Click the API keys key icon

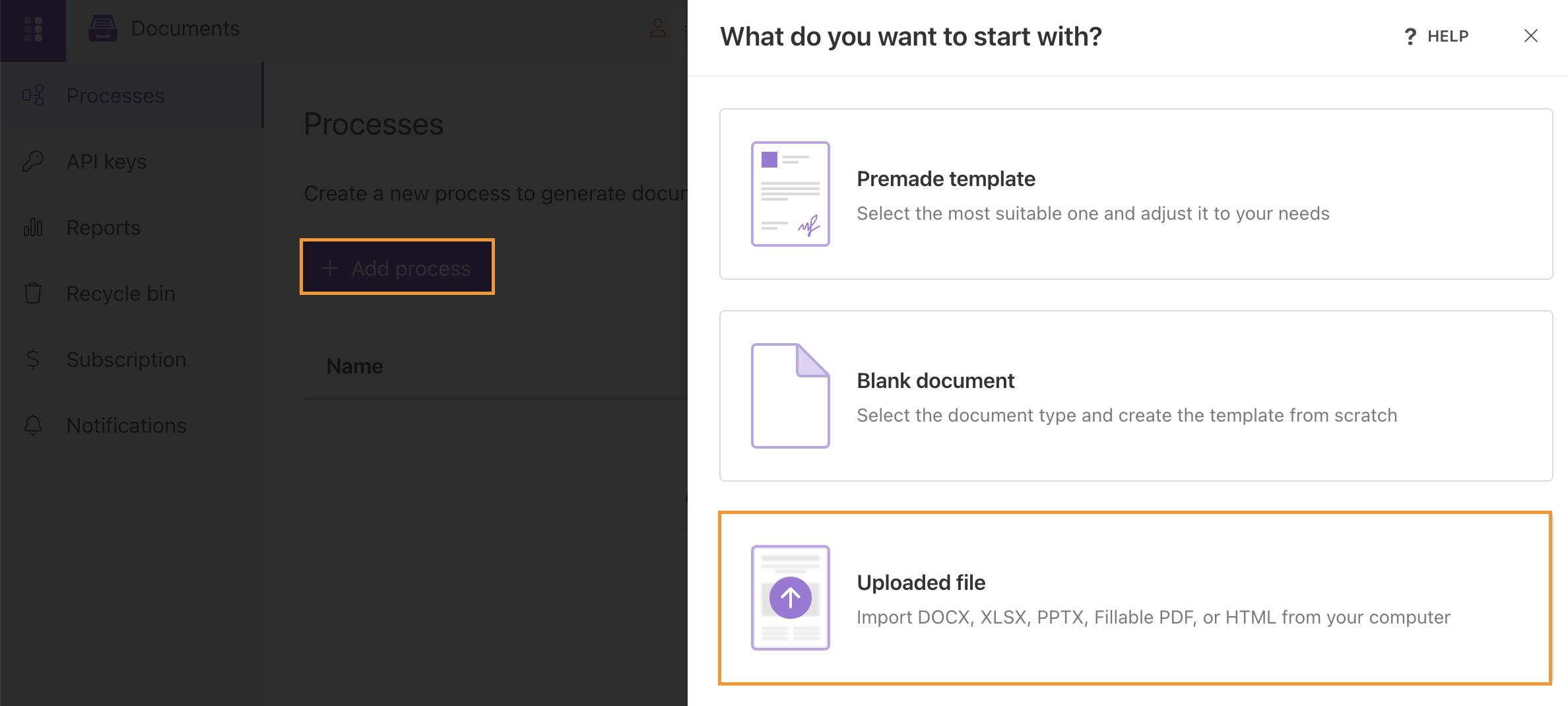pyautogui.click(x=33, y=162)
